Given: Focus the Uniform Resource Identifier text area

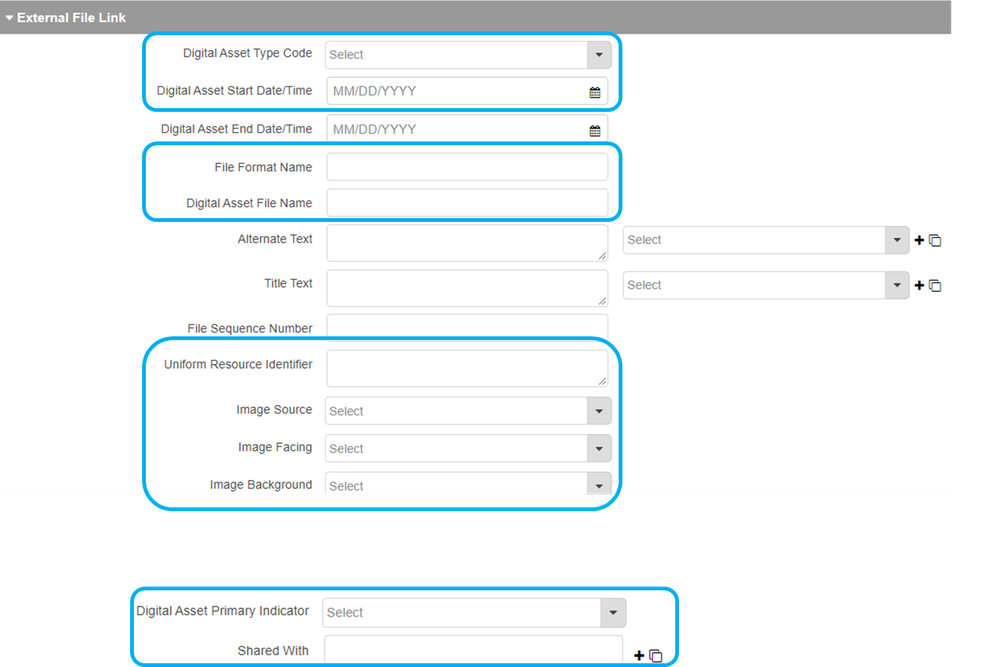Looking at the screenshot, I should pos(467,368).
